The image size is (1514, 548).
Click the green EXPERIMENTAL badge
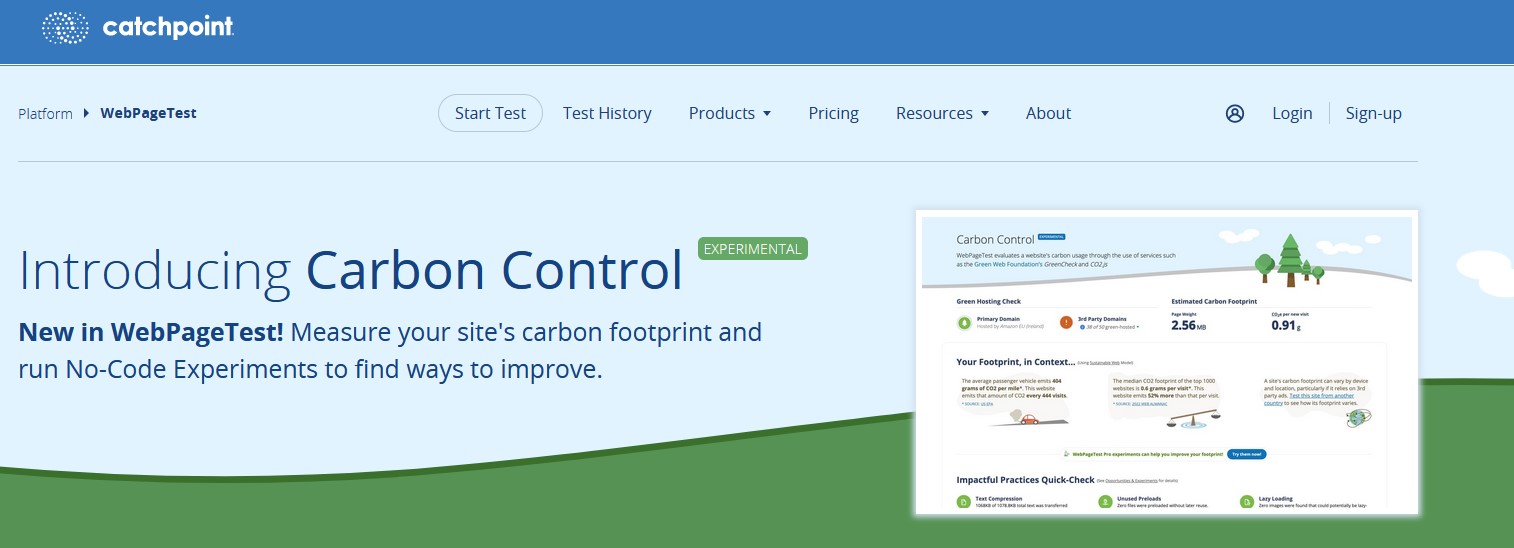[x=753, y=248]
